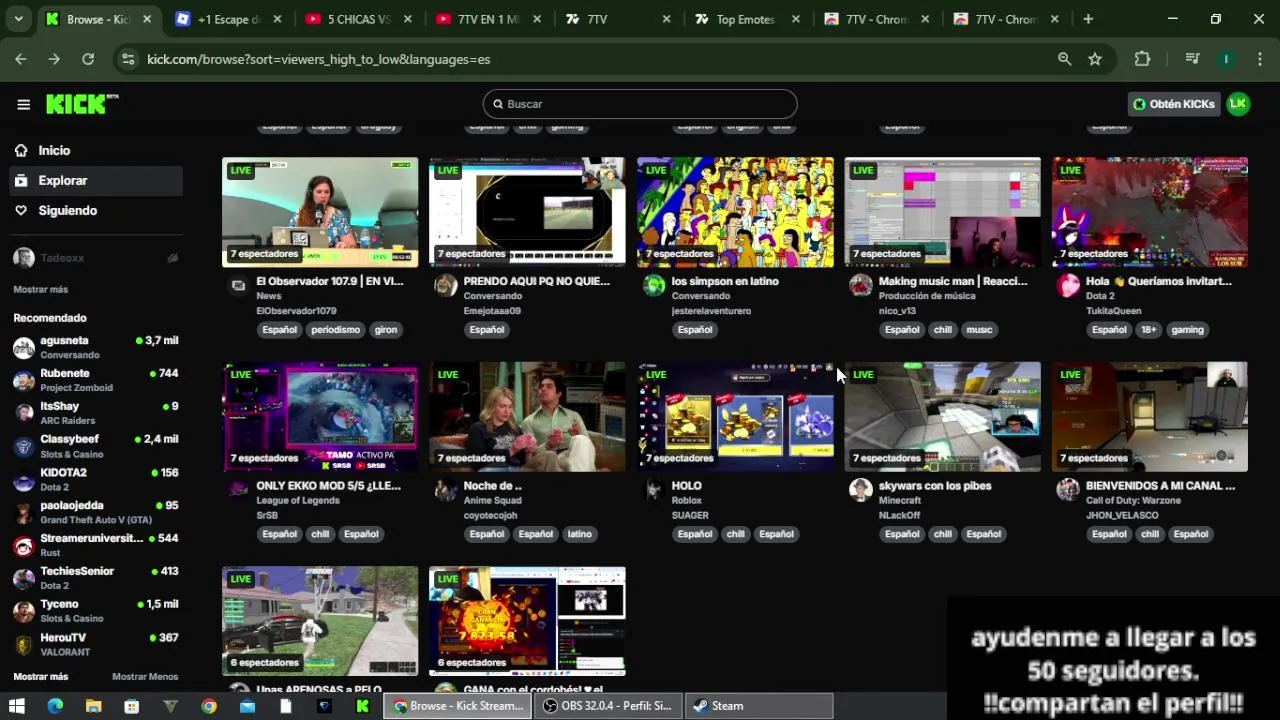Collapse recommended list with Mostrar Menos

(x=145, y=677)
